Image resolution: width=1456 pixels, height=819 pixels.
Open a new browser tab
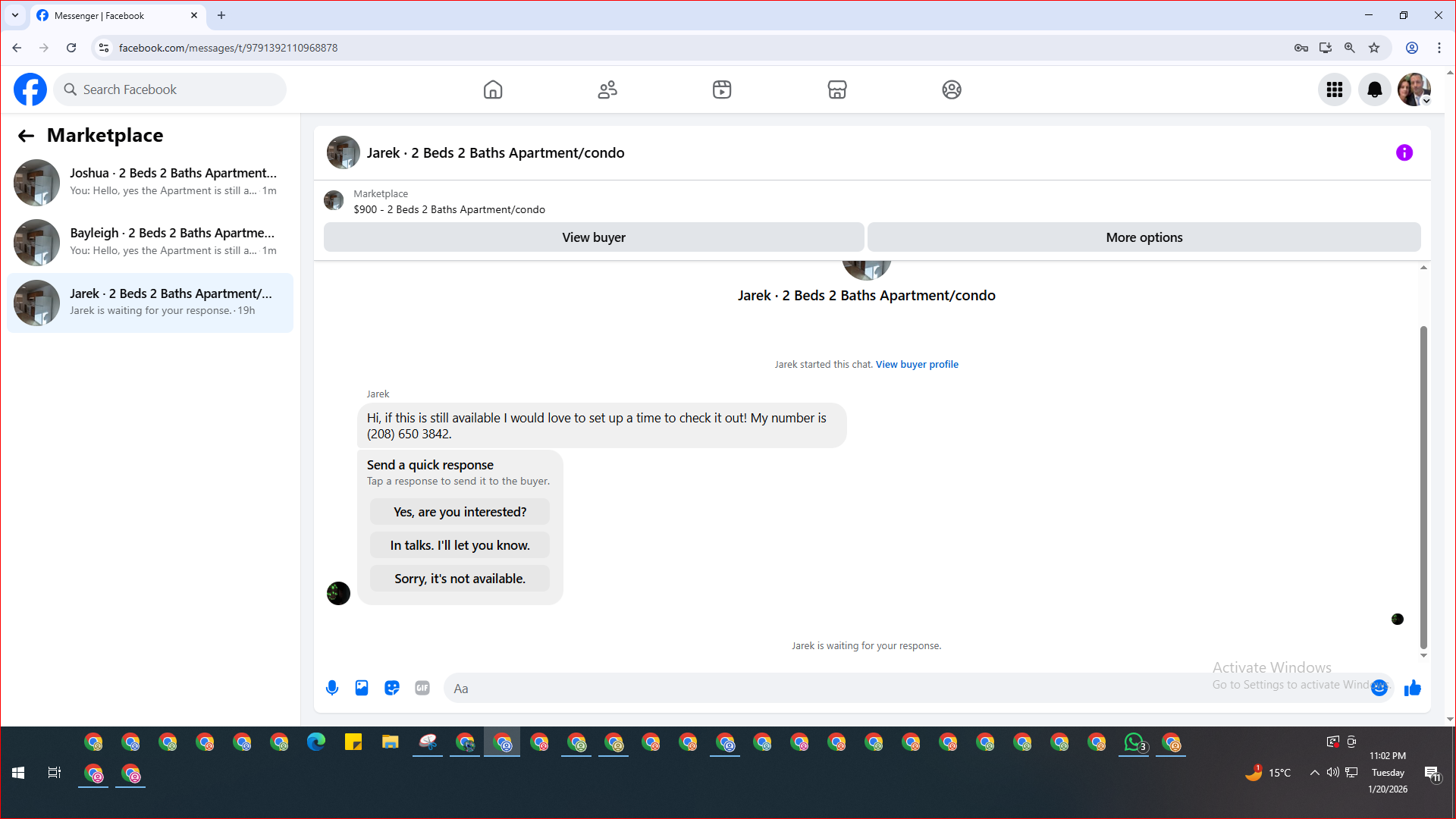point(221,15)
